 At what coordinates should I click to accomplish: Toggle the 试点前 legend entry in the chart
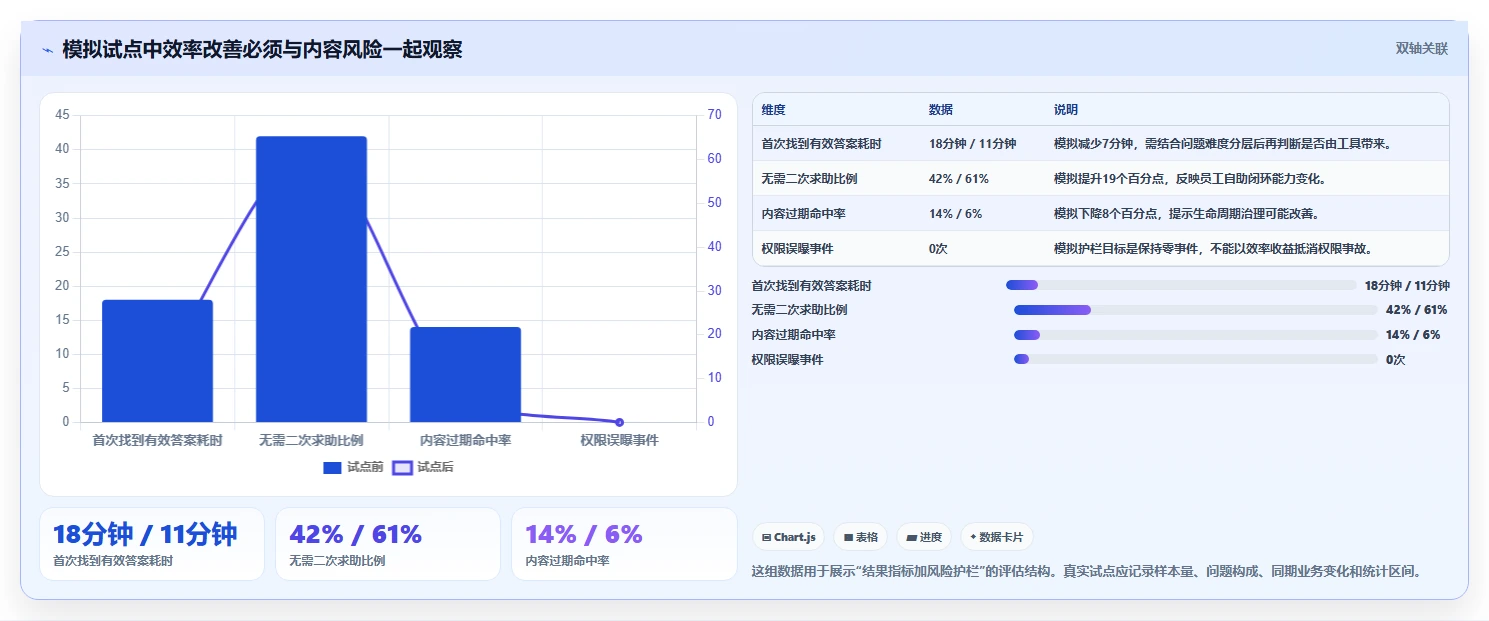[353, 467]
